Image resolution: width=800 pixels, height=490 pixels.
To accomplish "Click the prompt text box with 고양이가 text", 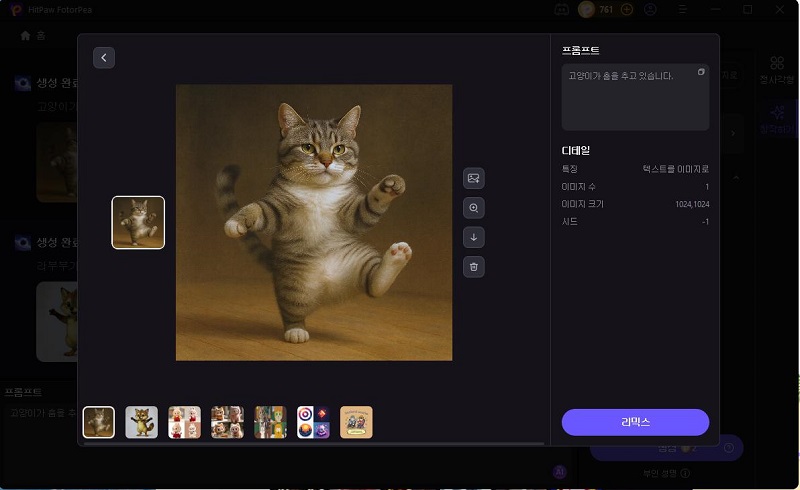I will (x=635, y=97).
